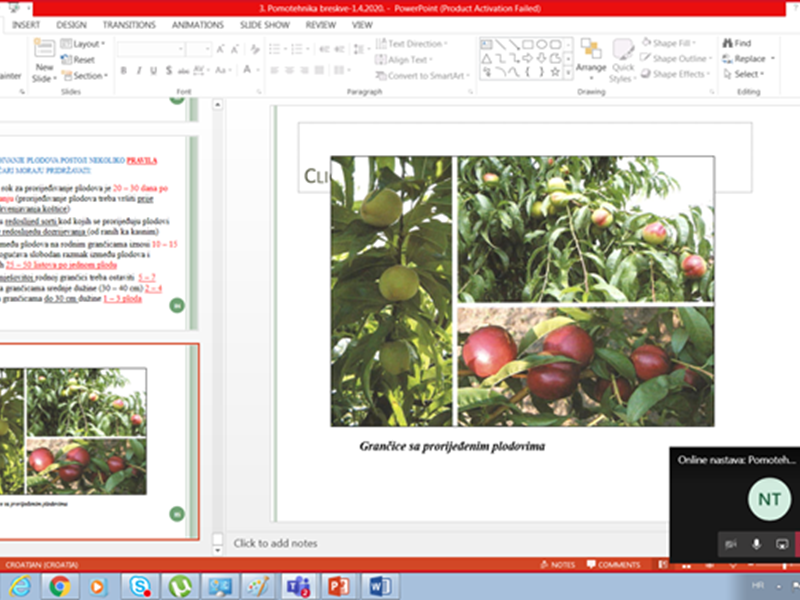Toggle the camera in Teams call overlay
Image resolution: width=800 pixels, height=600 pixels.
[731, 544]
